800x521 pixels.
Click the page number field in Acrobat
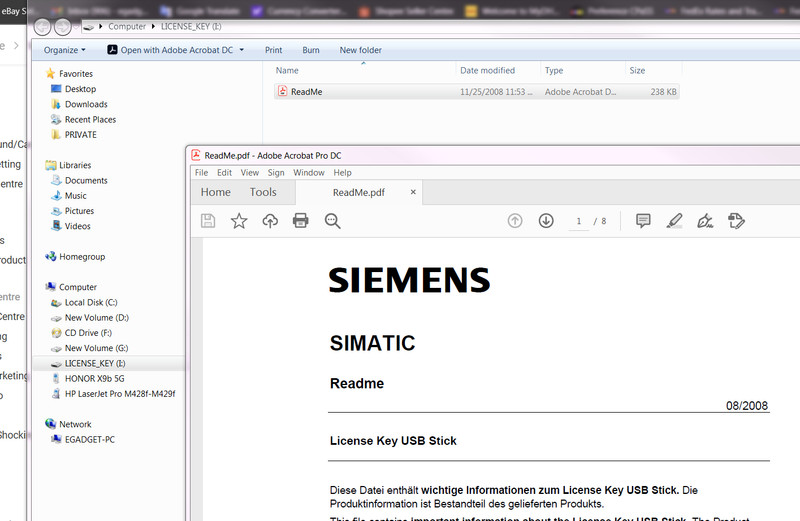click(579, 221)
